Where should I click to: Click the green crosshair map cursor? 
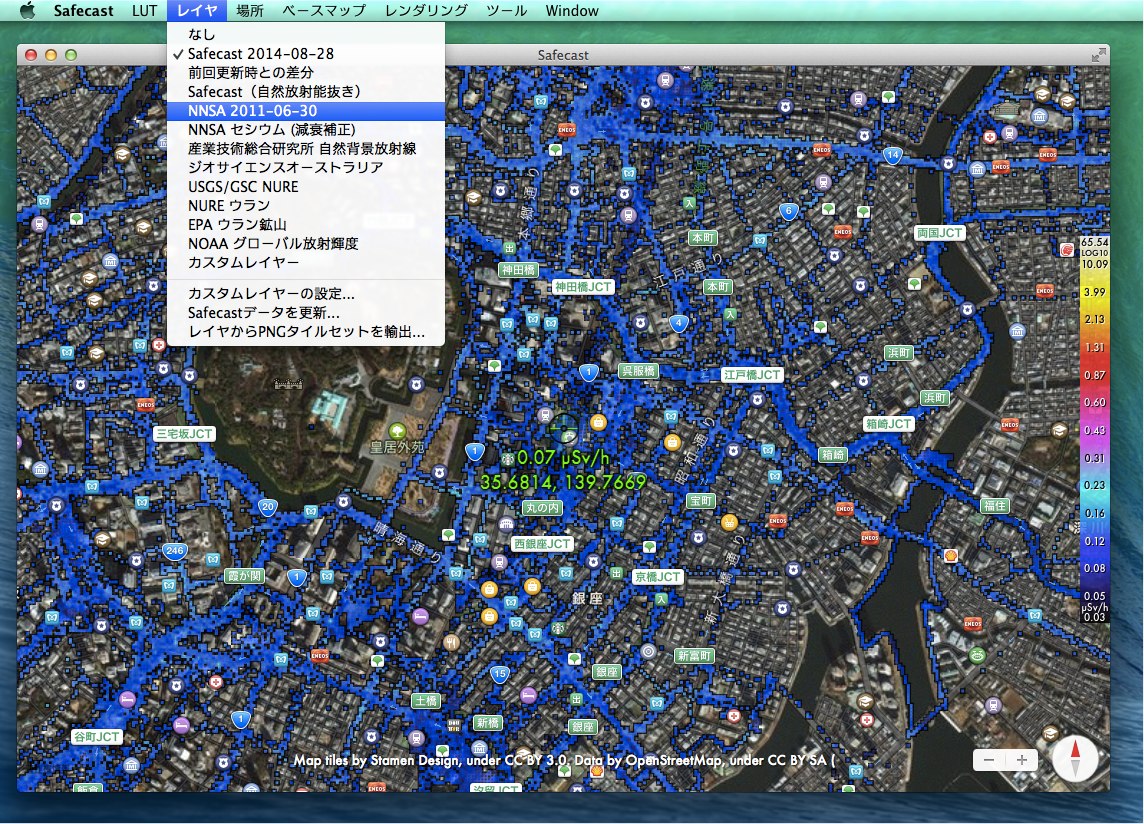click(563, 429)
